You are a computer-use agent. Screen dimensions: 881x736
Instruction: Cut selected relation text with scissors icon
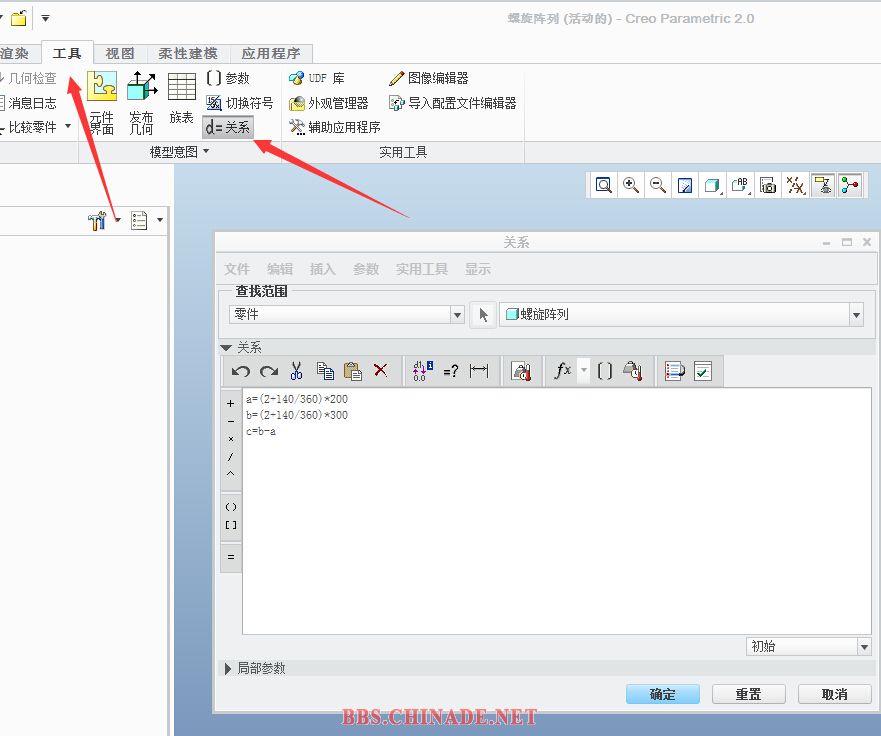[297, 371]
